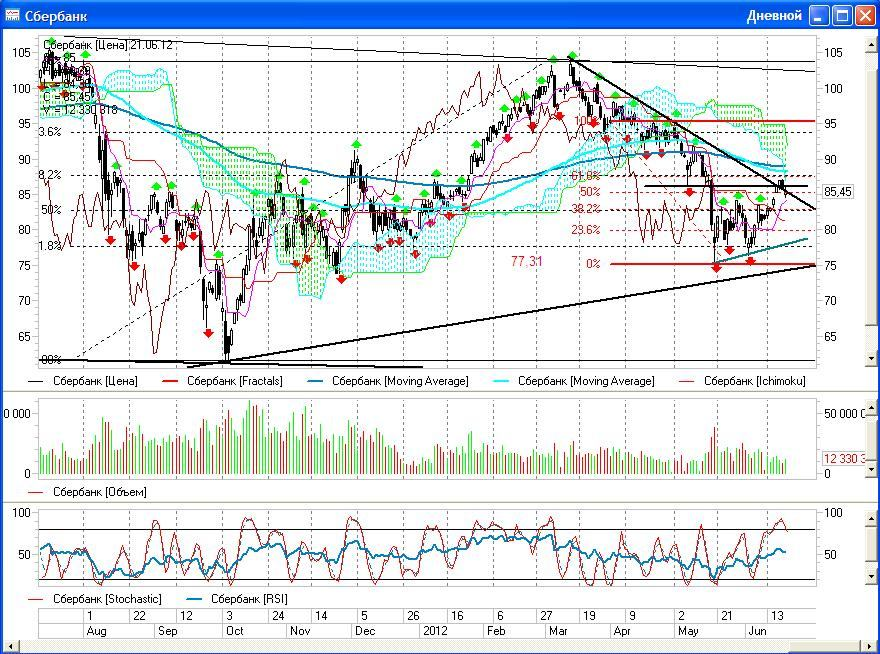This screenshot has width=880, height=654.
Task: Click the 'Сбербанк [Цена] 21.06.12' header text on the chart
Action: click(108, 45)
